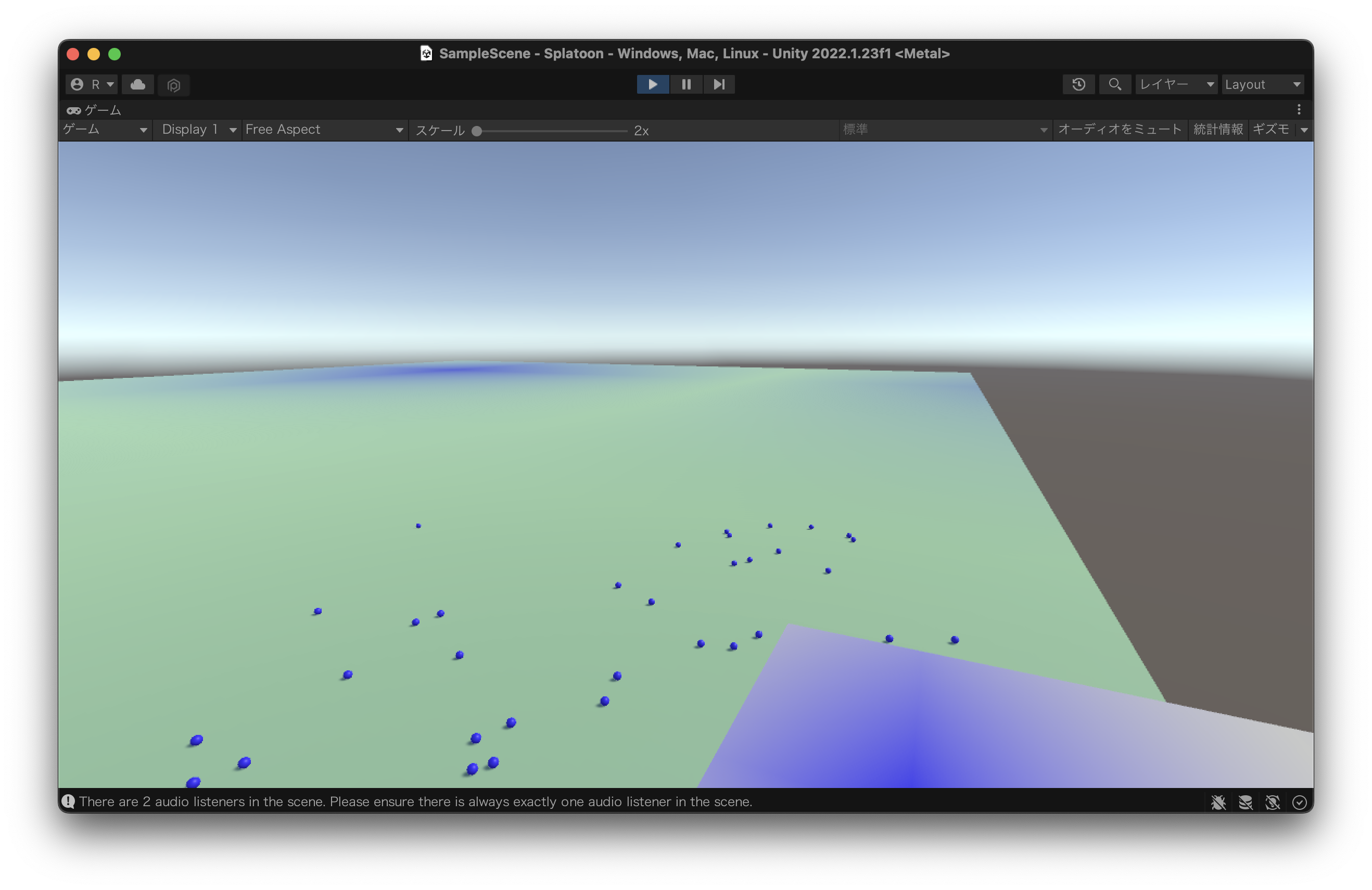Viewport: 1372px width, 890px height.
Task: Click the cache server status icon
Action: click(1245, 802)
